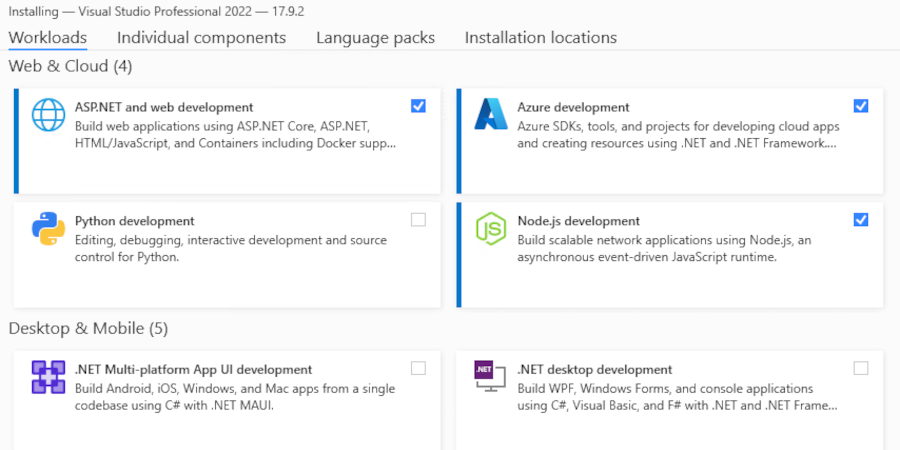Image resolution: width=900 pixels, height=450 pixels.
Task: Click the Azure development description text
Action: tap(678, 135)
